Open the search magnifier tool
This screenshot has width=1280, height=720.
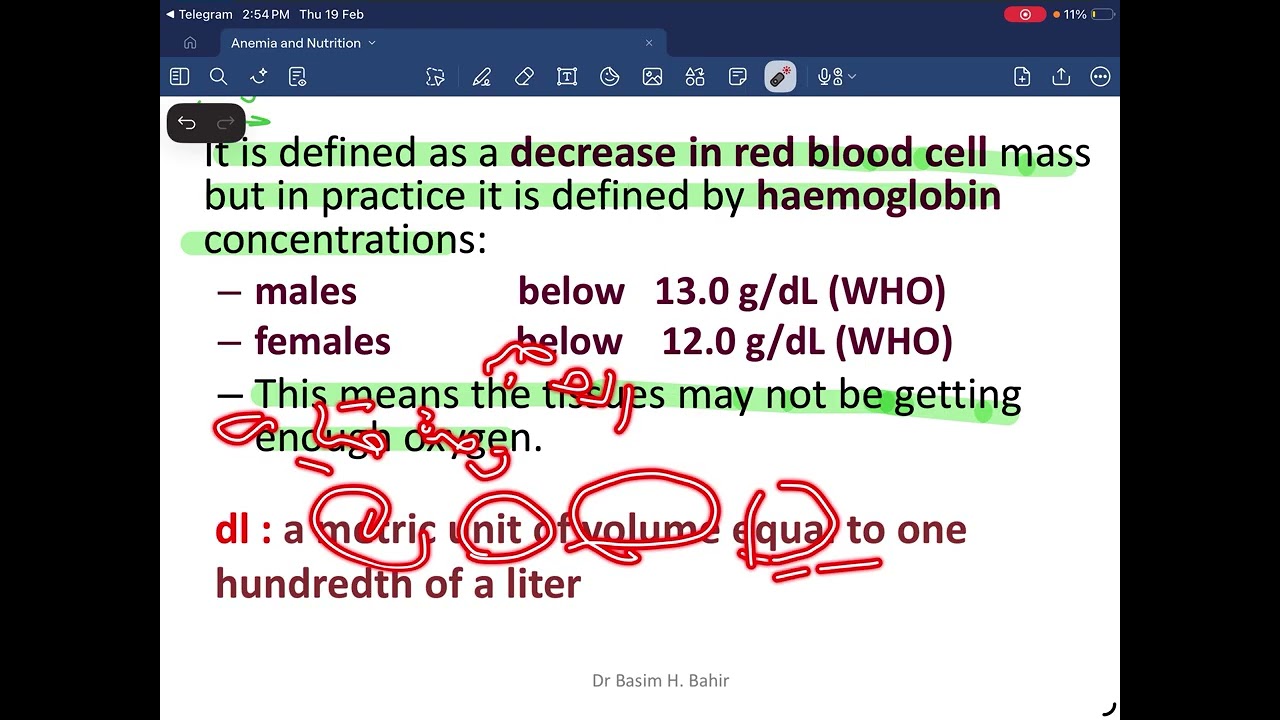[218, 77]
